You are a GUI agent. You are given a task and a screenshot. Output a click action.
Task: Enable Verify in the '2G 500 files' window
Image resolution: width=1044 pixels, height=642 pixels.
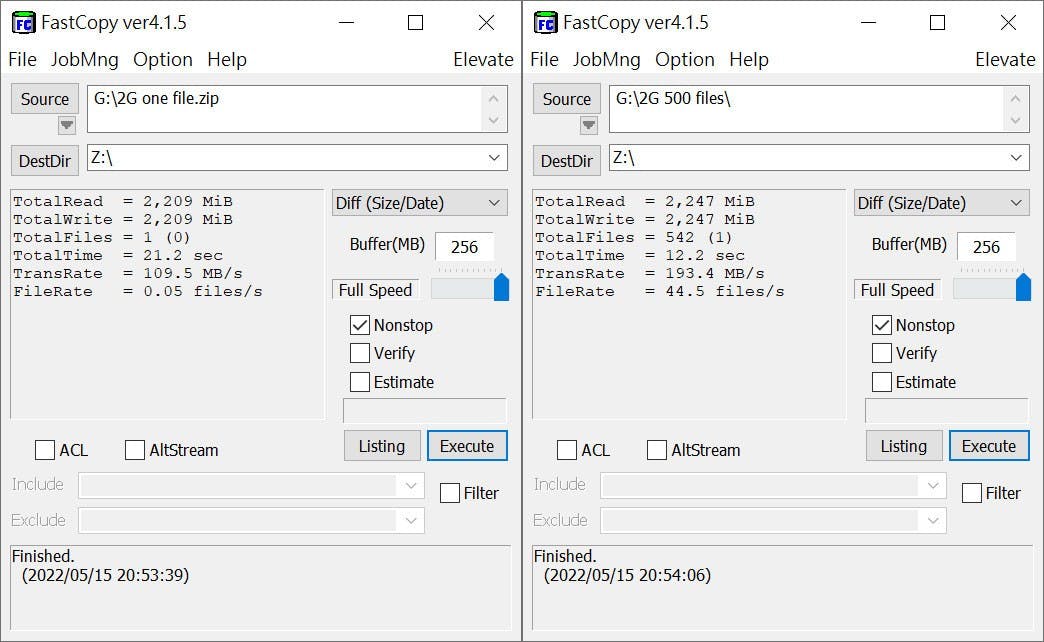pyautogui.click(x=882, y=353)
